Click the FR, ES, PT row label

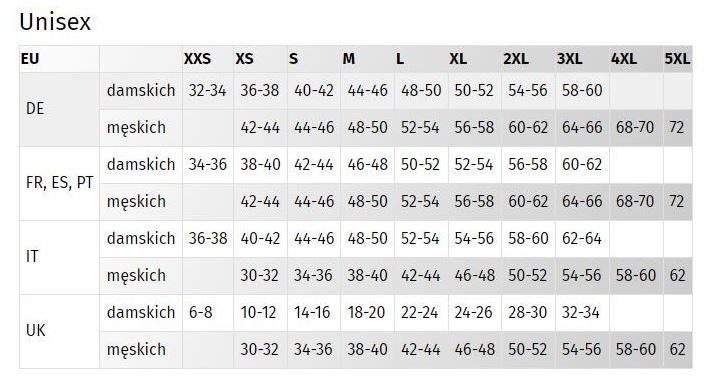(59, 183)
